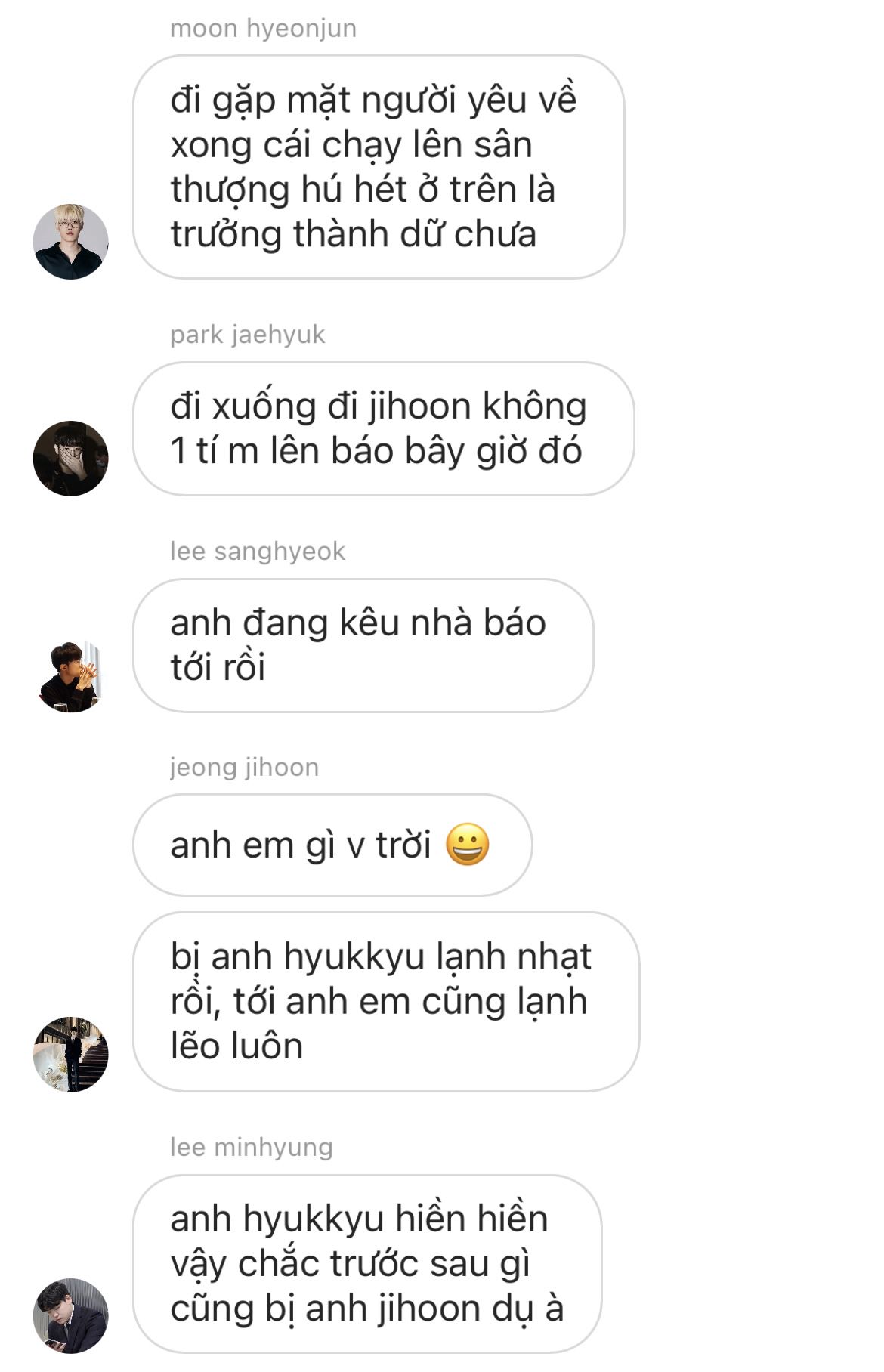
Task: Select message "đi xuống đi jihoon không"
Action: coord(384,428)
